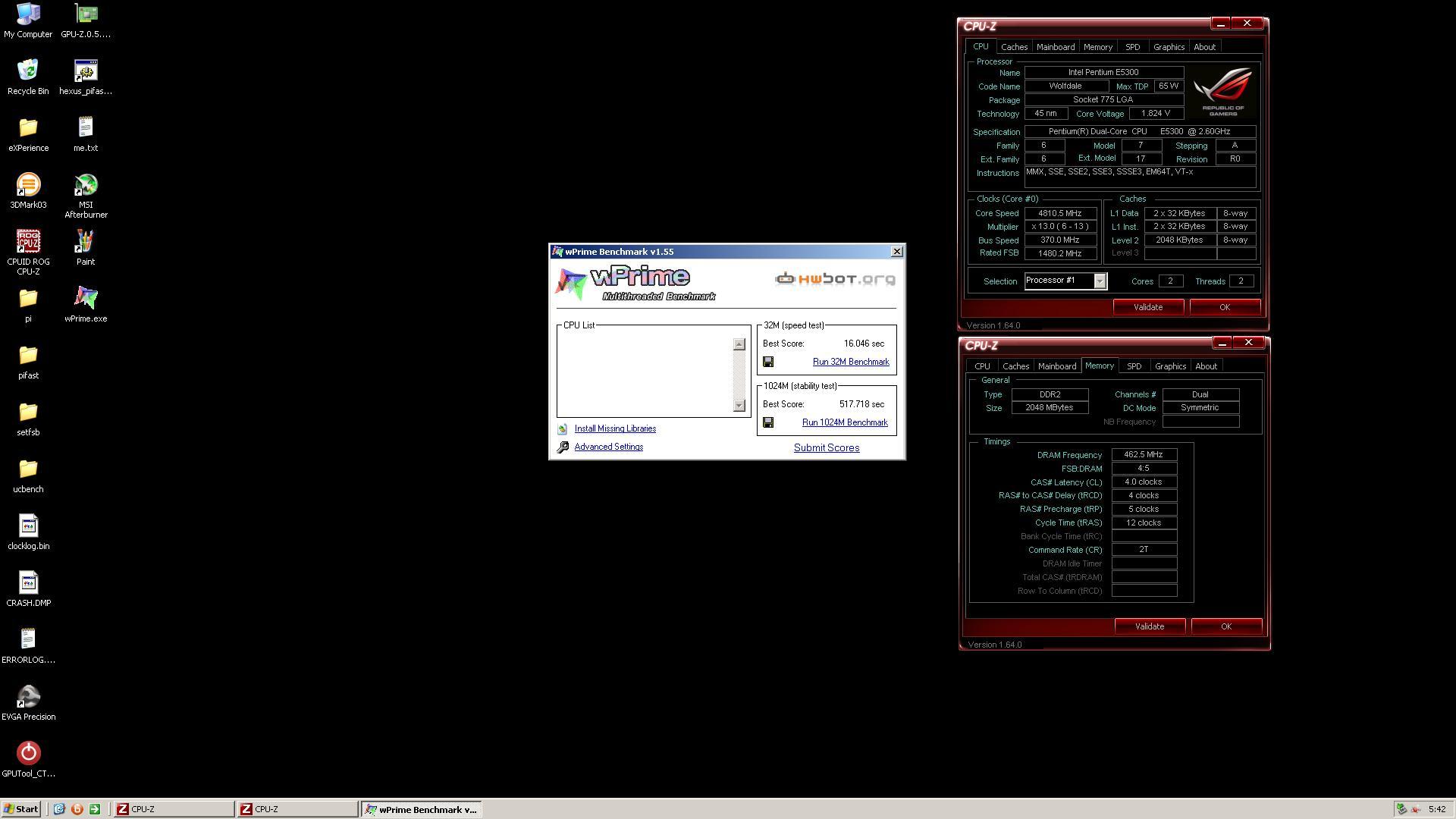This screenshot has height=819, width=1456.
Task: Open Graphics tab in top CPU-Z window
Action: pyautogui.click(x=1169, y=47)
